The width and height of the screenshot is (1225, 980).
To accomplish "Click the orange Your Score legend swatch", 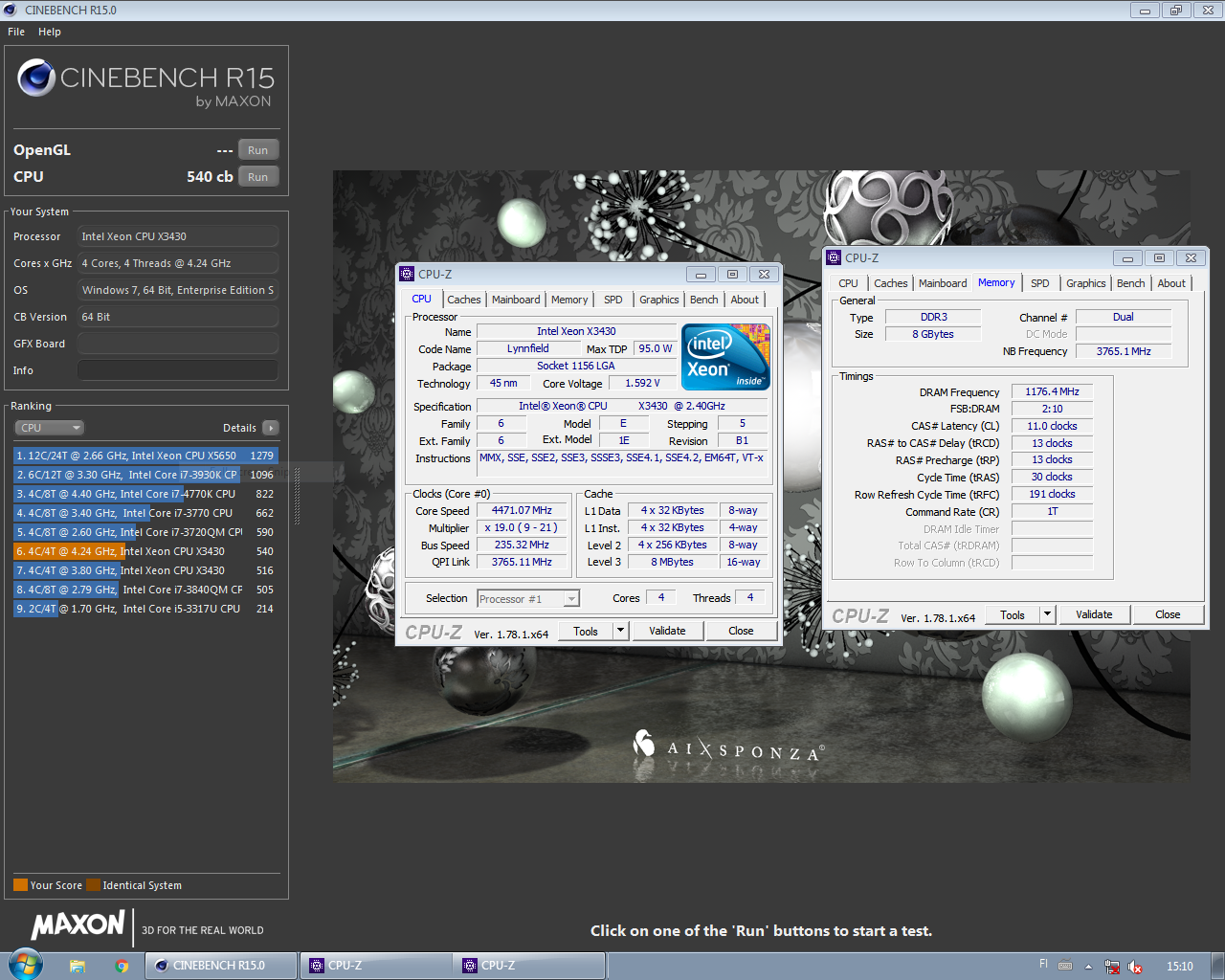I will pyautogui.click(x=20, y=885).
